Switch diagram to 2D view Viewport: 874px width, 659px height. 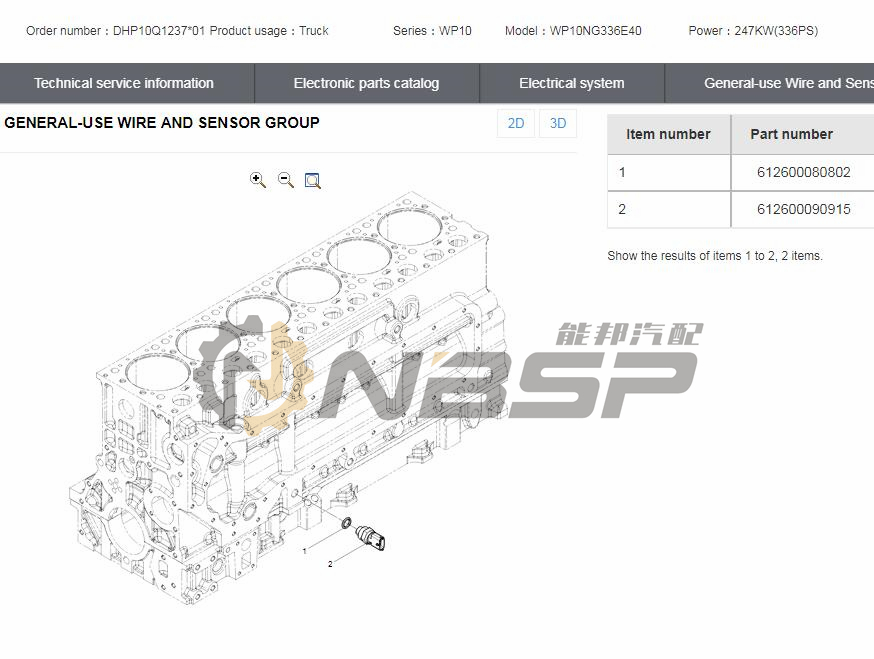click(516, 123)
